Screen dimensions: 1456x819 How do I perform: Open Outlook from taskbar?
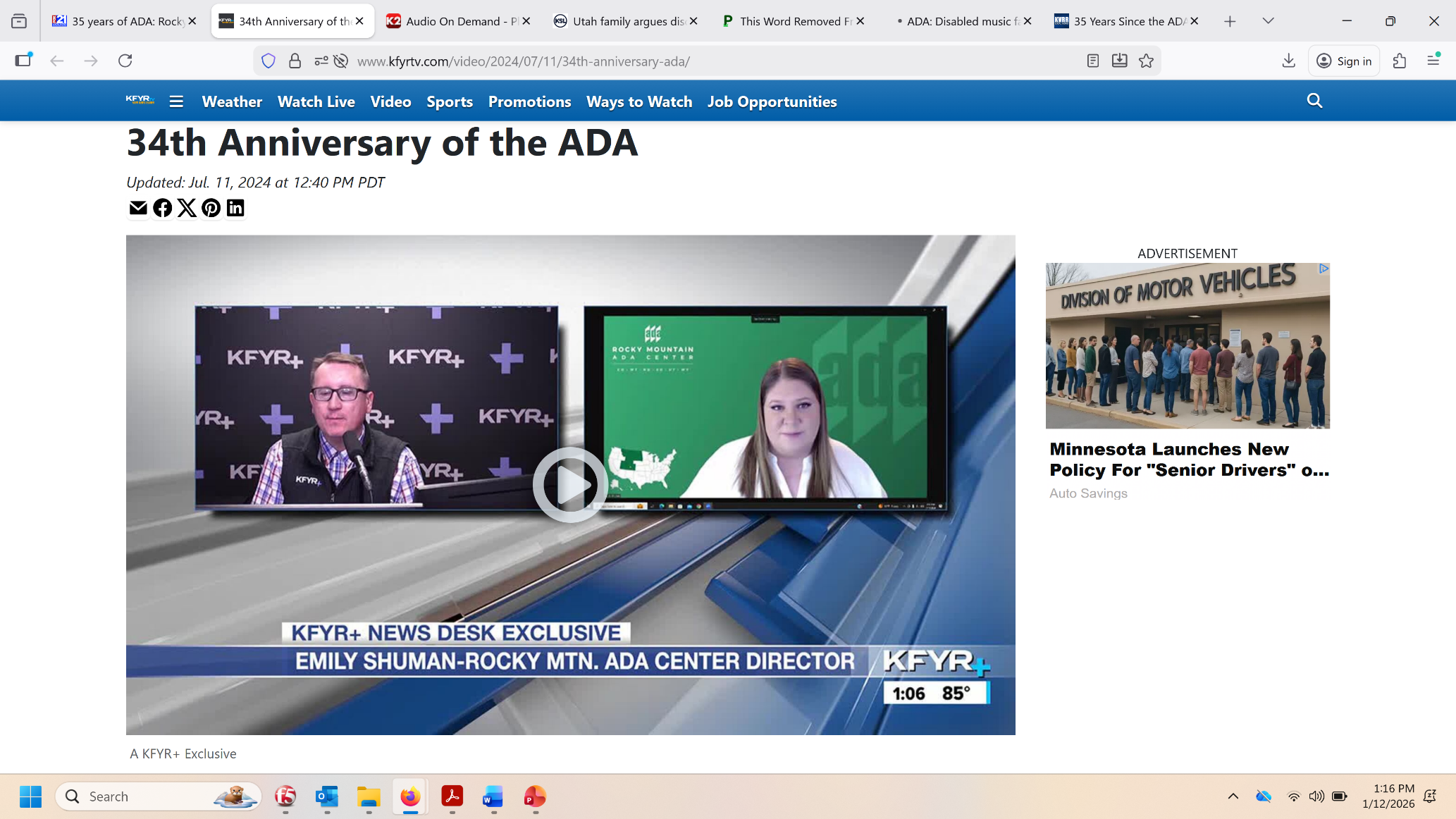click(327, 796)
